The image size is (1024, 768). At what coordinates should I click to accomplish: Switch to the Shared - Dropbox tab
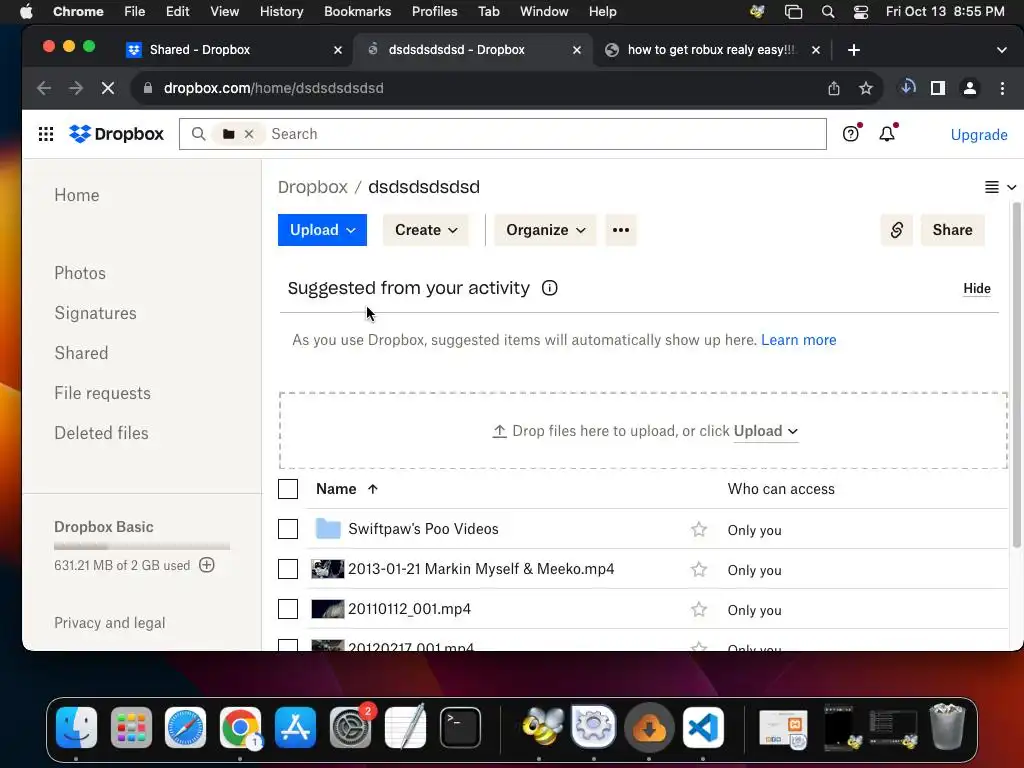click(234, 50)
